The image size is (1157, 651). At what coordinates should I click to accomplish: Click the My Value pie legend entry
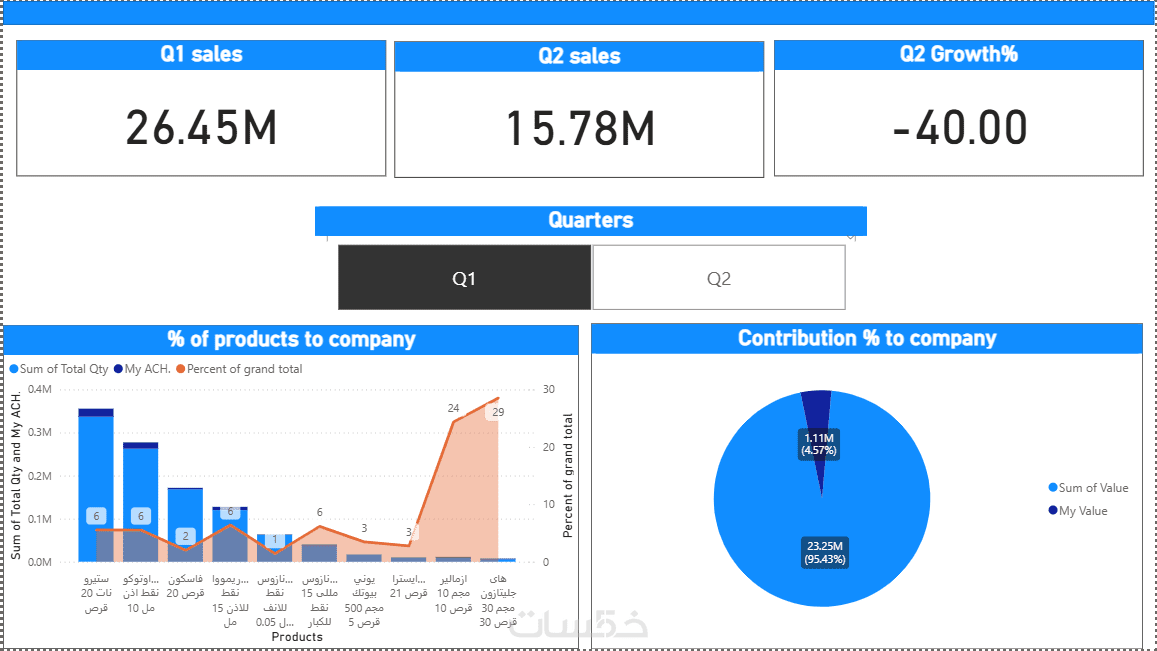[x=1078, y=511]
